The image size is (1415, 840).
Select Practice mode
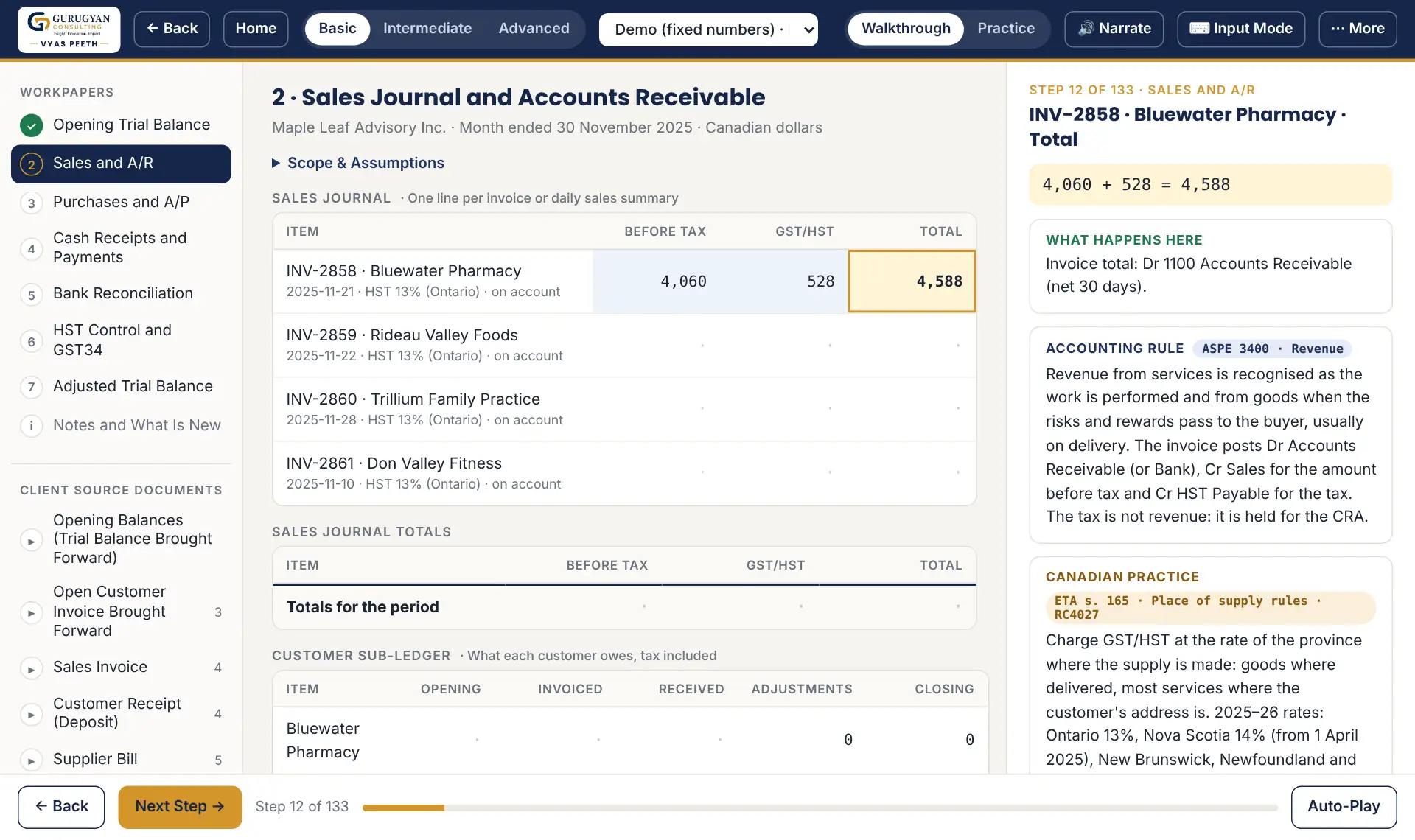click(1006, 29)
